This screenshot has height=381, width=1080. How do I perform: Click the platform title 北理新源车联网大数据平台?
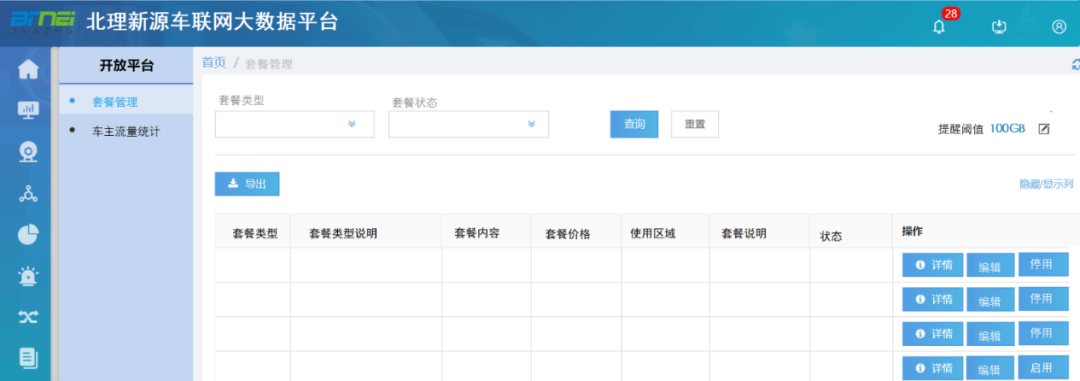[212, 22]
